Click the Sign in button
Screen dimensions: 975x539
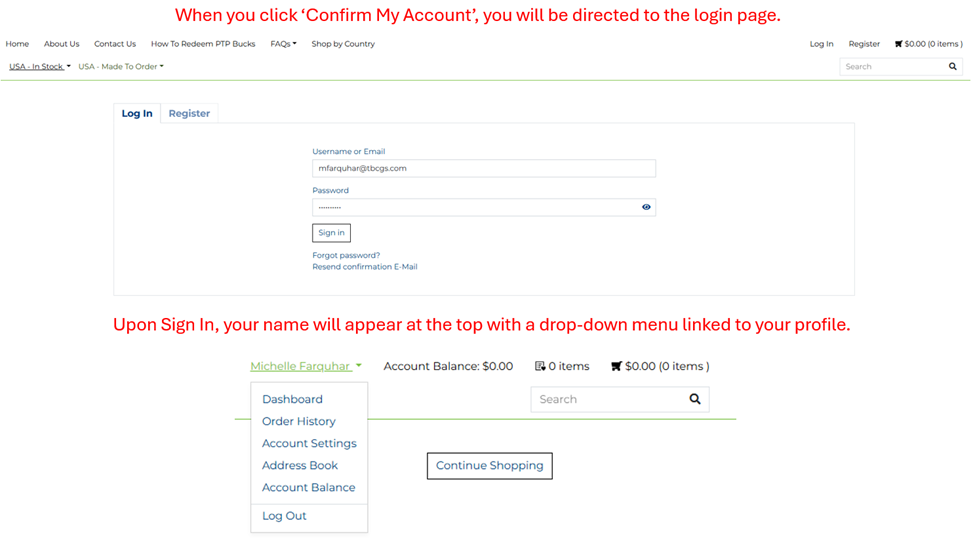331,233
